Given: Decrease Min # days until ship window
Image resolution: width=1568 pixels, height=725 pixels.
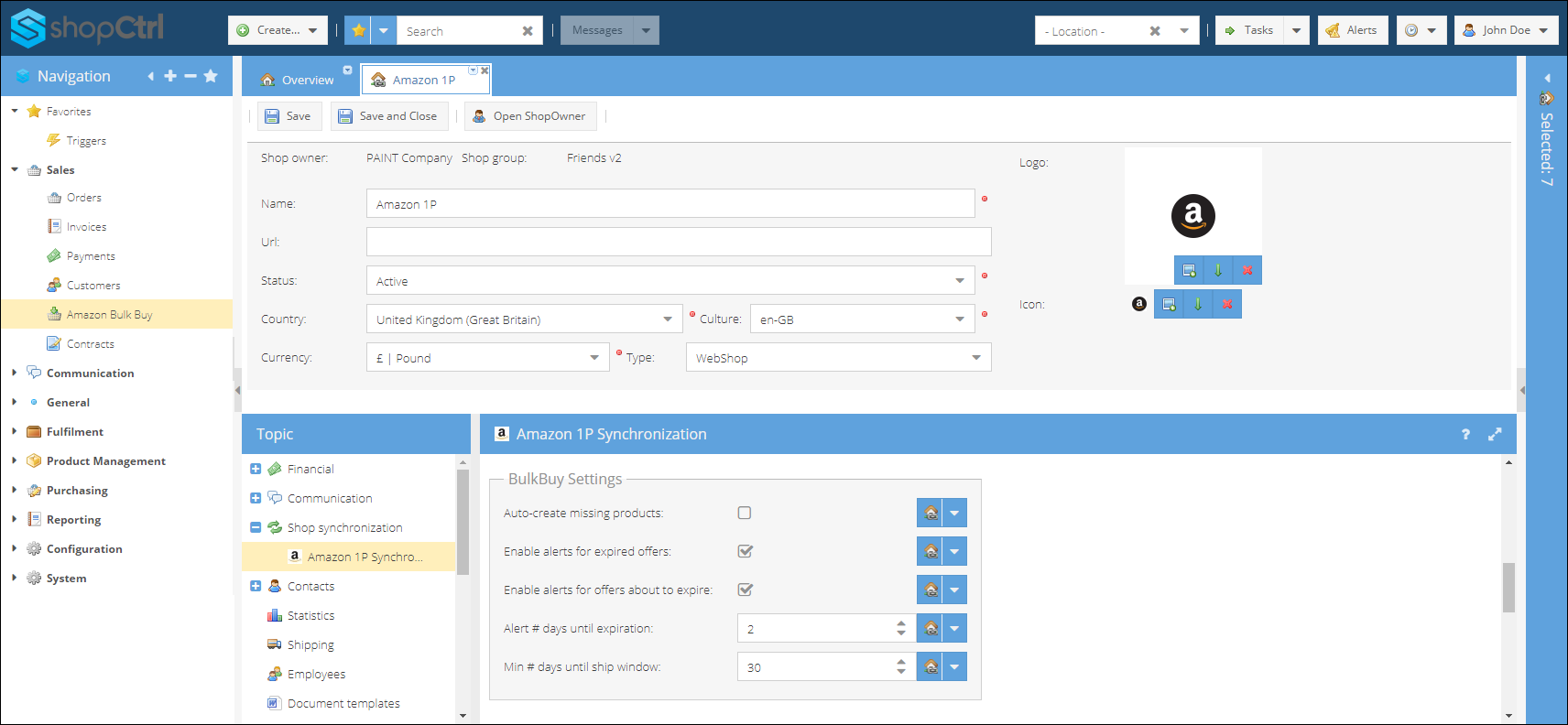Looking at the screenshot, I should [901, 672].
